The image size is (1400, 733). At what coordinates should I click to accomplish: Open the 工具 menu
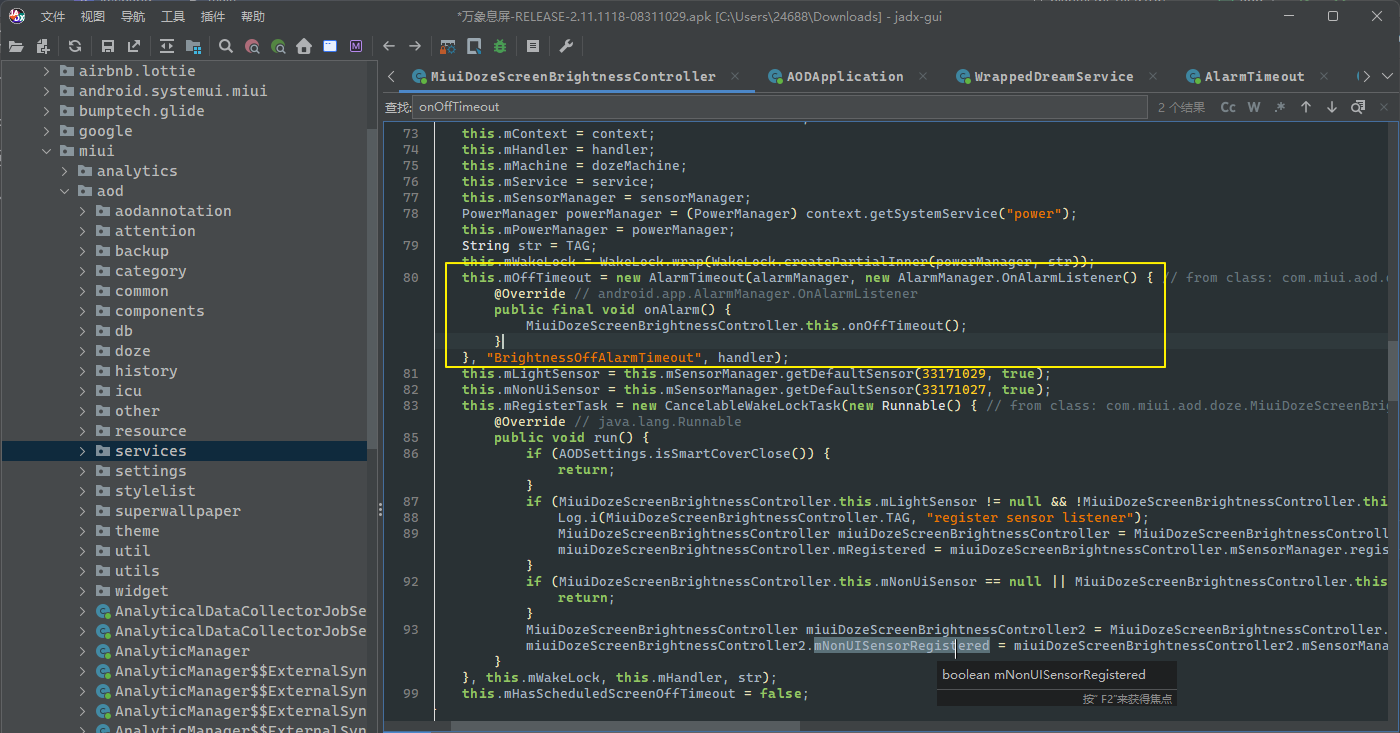[x=173, y=16]
